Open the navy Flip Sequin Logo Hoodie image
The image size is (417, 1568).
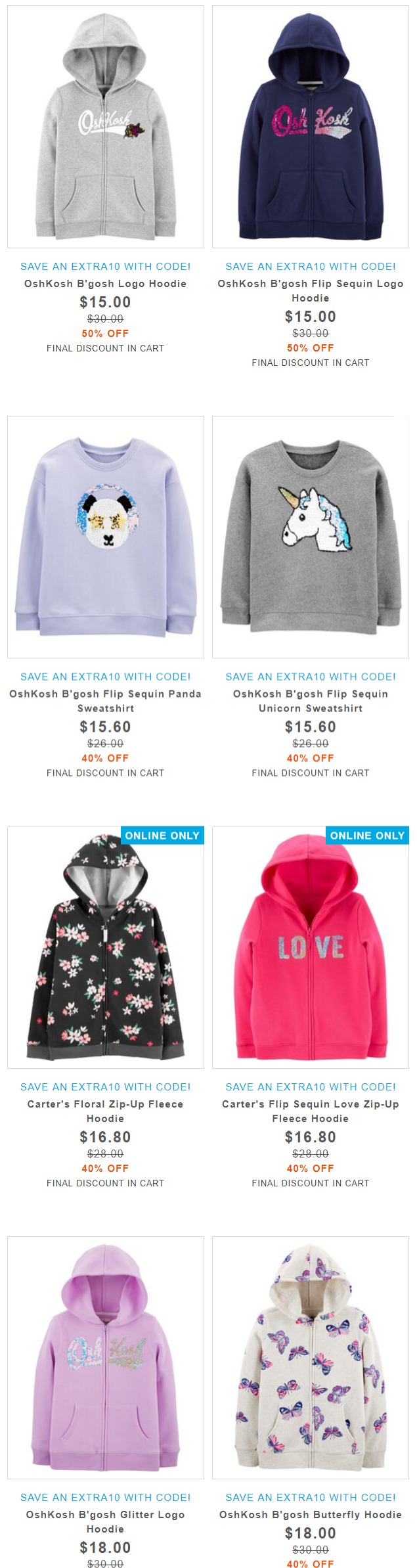(x=311, y=127)
